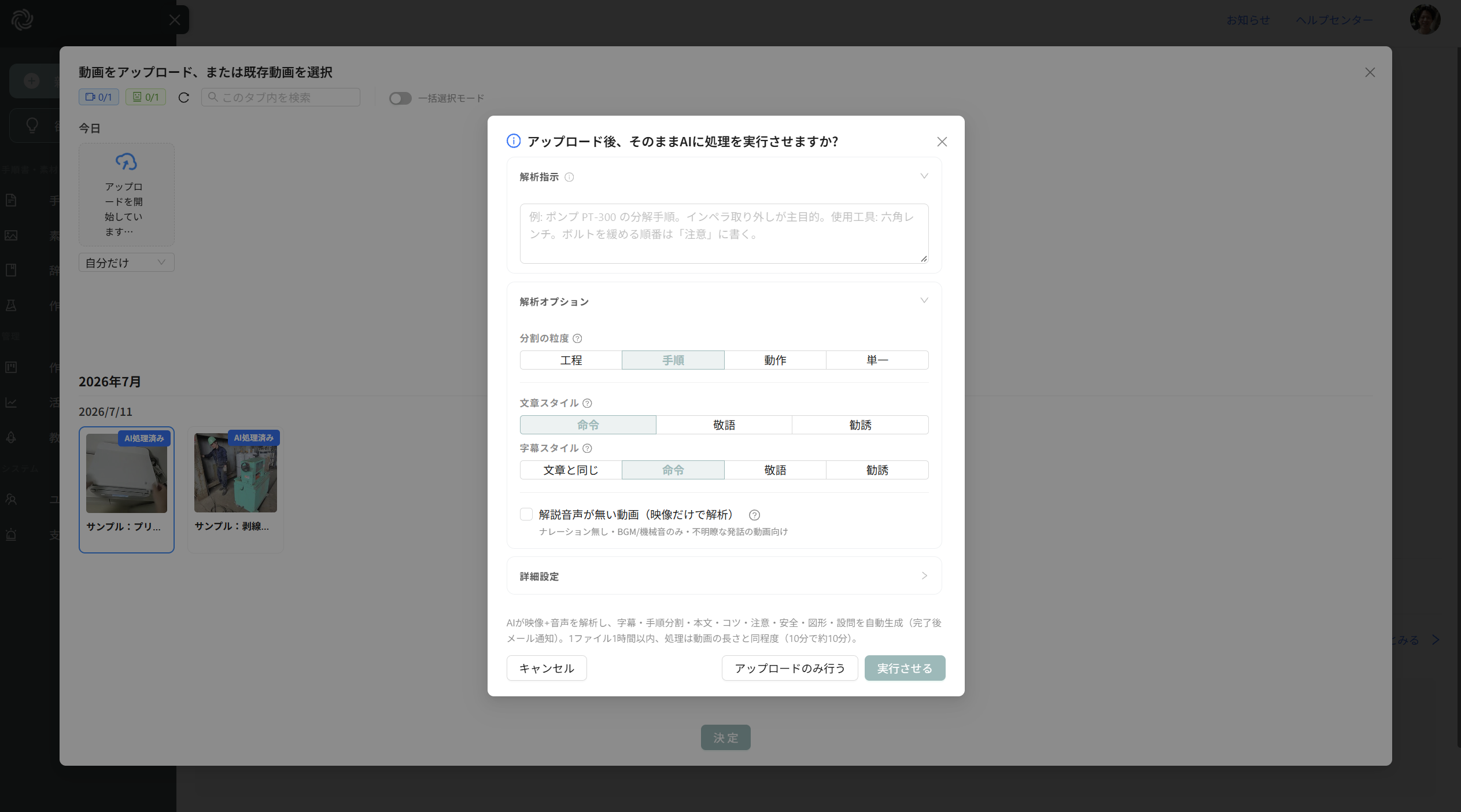This screenshot has width=1461, height=812.
Task: Open the お知らせ link
Action: pyautogui.click(x=1248, y=20)
